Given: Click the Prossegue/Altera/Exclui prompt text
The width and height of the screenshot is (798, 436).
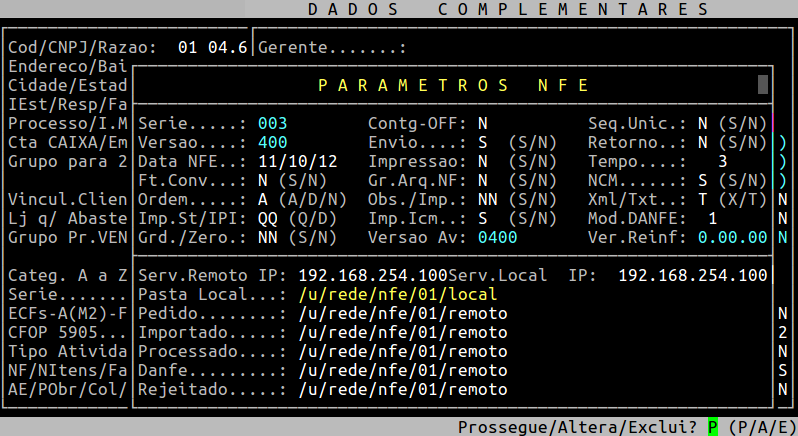Looking at the screenshot, I should pos(578,427).
